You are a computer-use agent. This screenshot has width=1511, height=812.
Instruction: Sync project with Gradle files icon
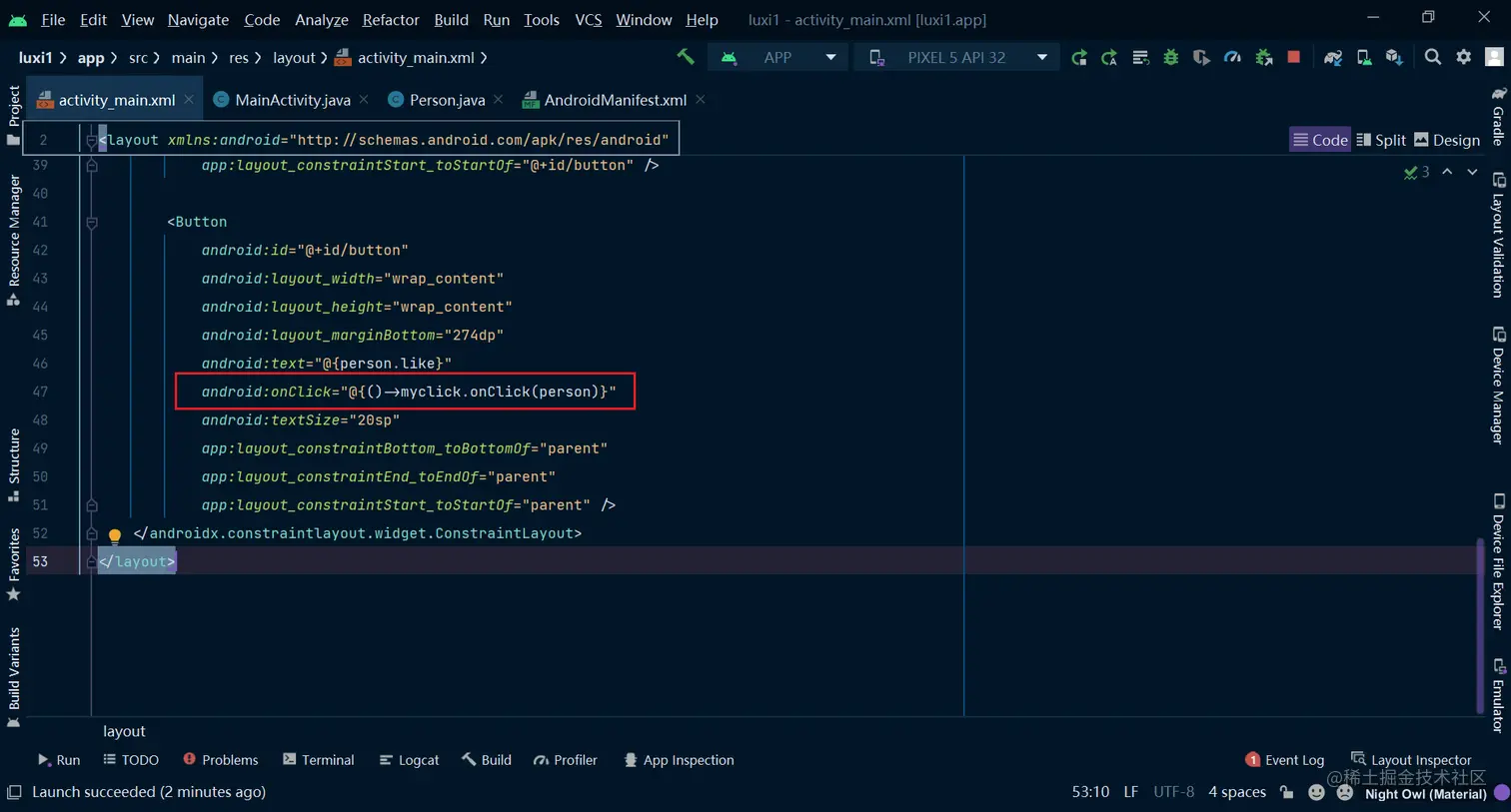click(x=1333, y=58)
